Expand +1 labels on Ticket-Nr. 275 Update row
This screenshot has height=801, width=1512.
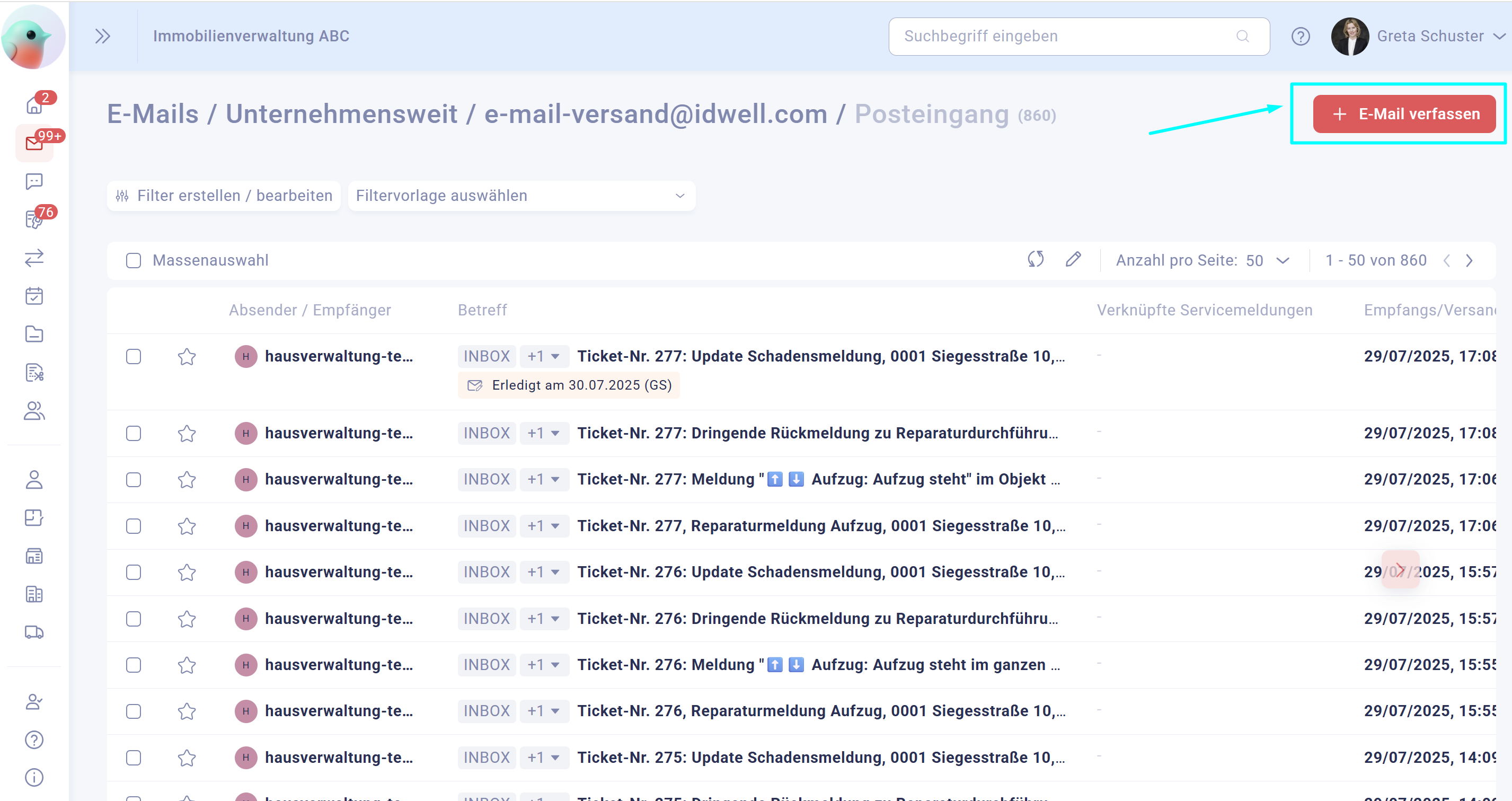pyautogui.click(x=544, y=758)
